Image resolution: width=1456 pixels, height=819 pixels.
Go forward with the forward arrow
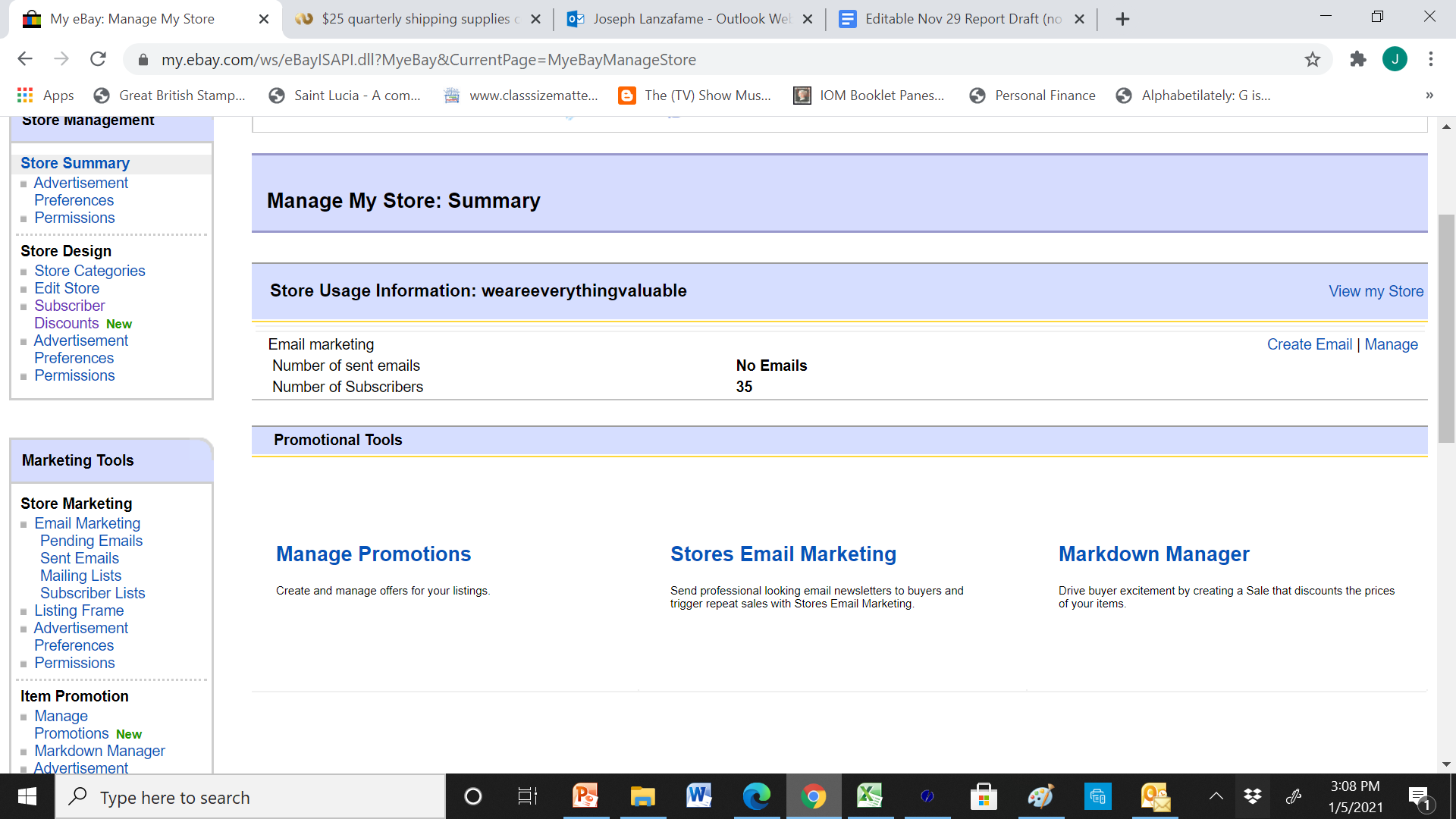point(61,59)
